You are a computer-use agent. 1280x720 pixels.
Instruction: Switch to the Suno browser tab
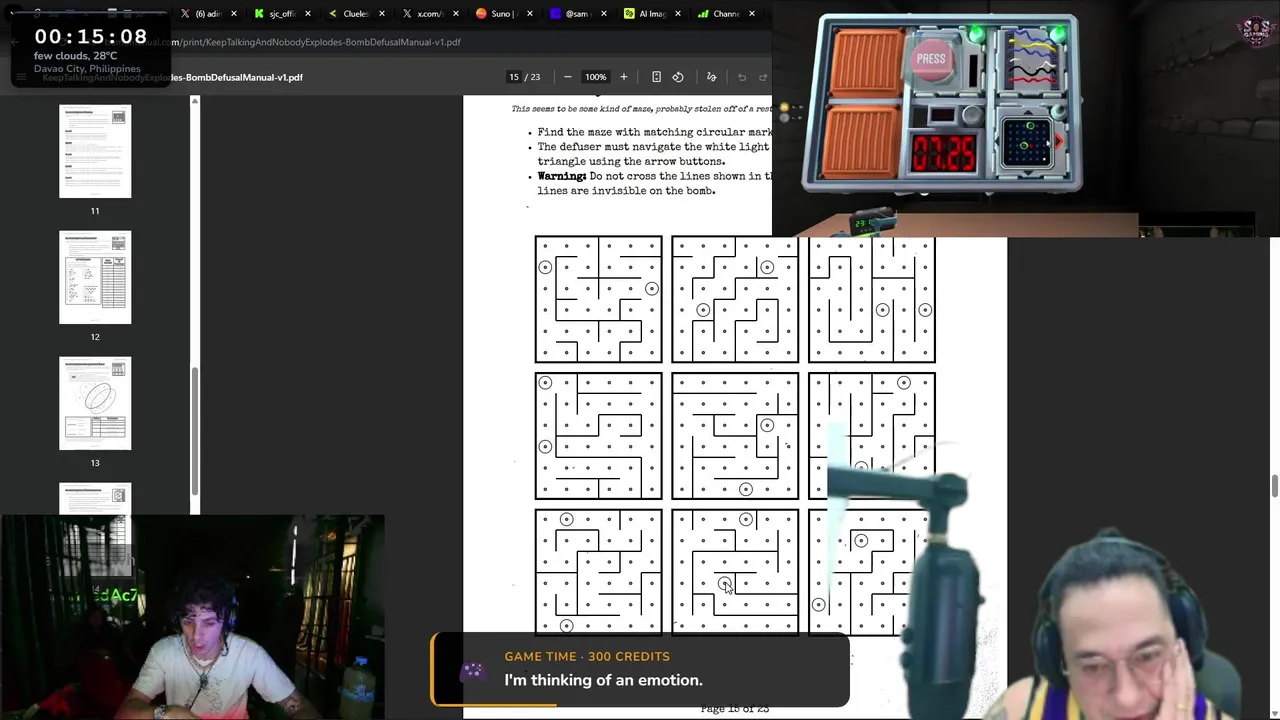pos(503,14)
